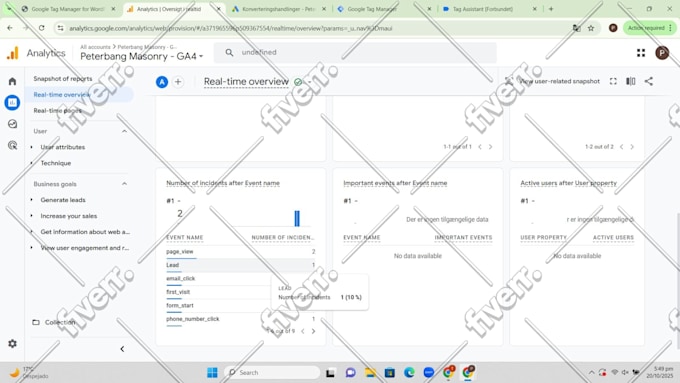Open Peterbang Masonry - GA4 property dropdown
Image resolution: width=680 pixels, height=383 pixels.
(141, 56)
